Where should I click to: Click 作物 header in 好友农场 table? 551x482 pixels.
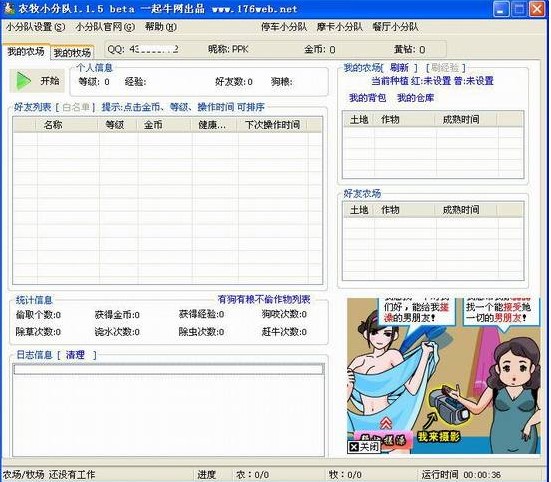click(404, 210)
